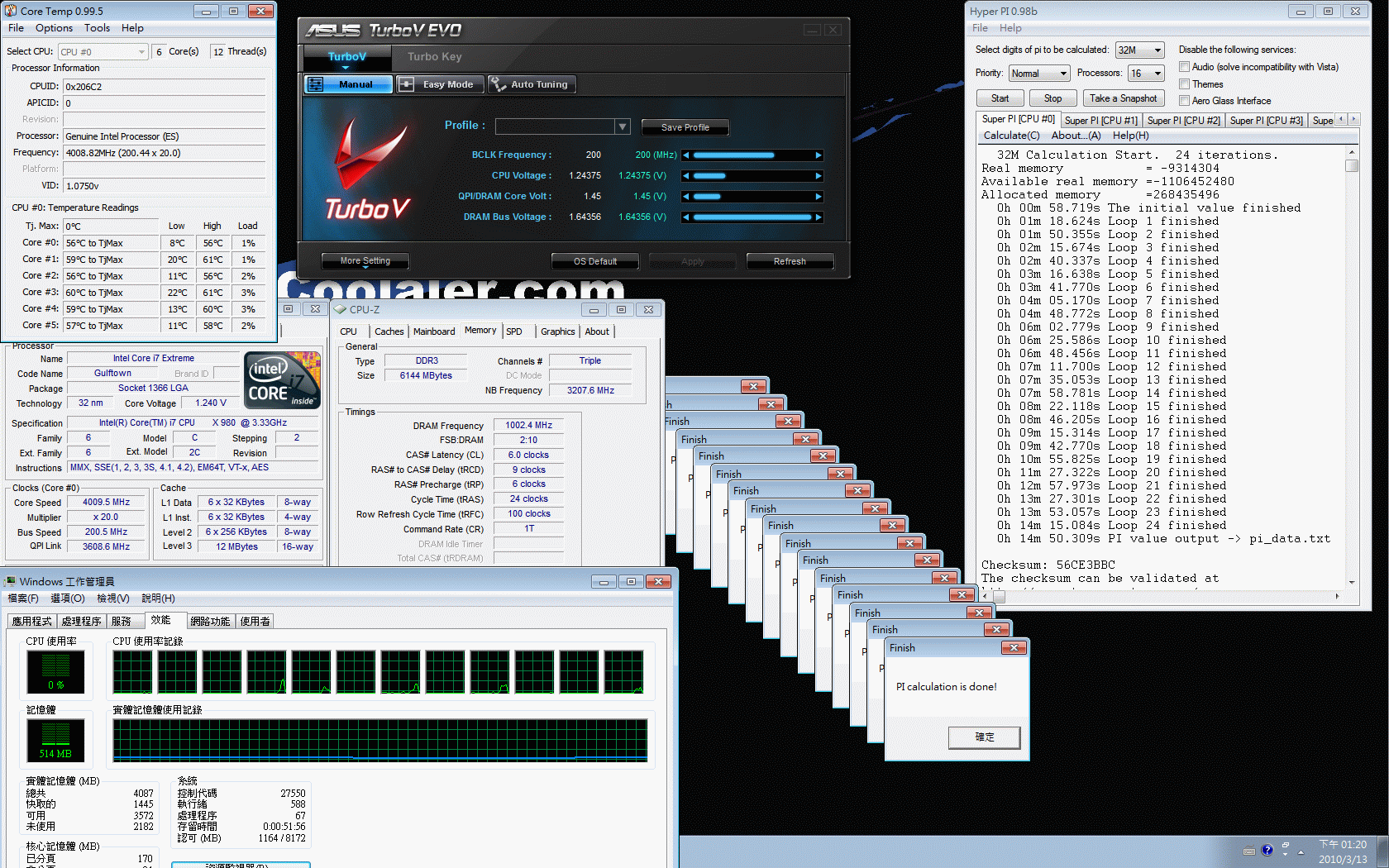Click the Auto Tuning wrench icon
Viewport: 1389px width, 868px height.
pos(498,84)
